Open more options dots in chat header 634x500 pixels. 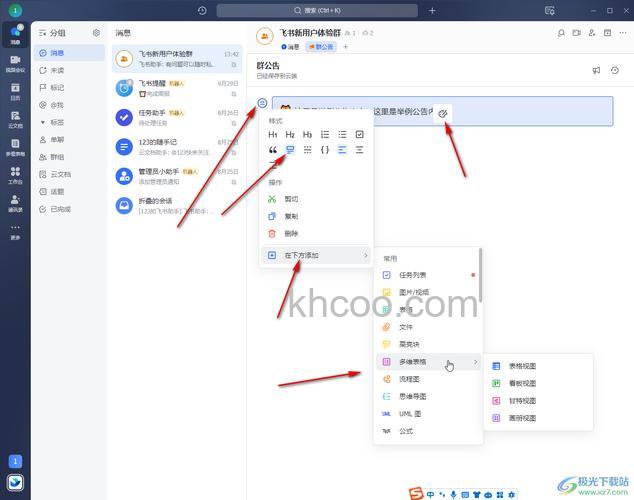(x=623, y=33)
